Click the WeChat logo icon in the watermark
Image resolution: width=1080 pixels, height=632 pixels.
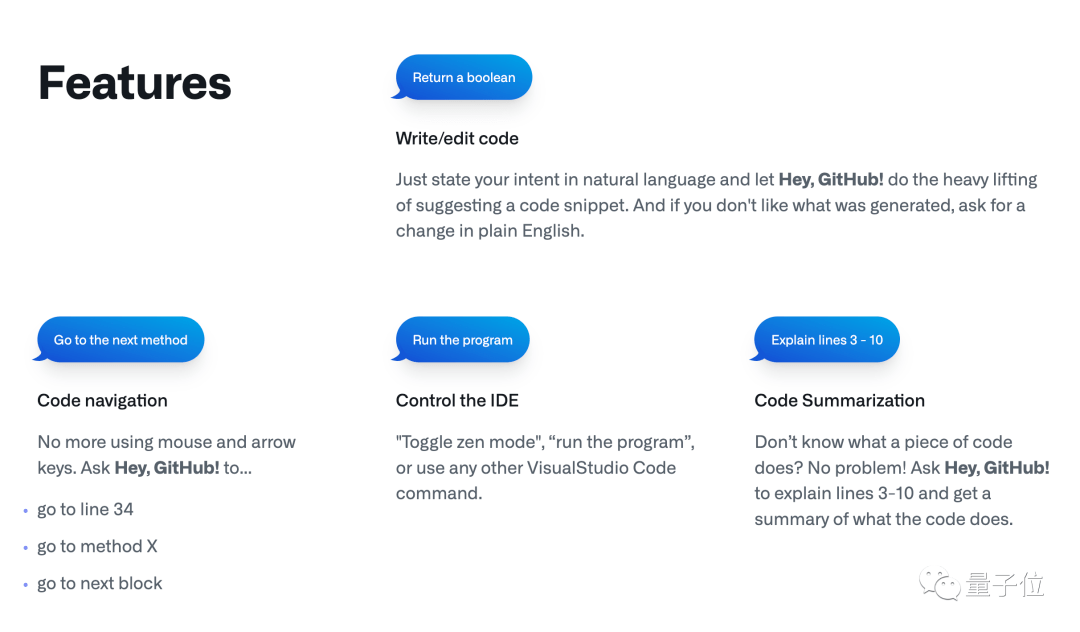coord(939,584)
